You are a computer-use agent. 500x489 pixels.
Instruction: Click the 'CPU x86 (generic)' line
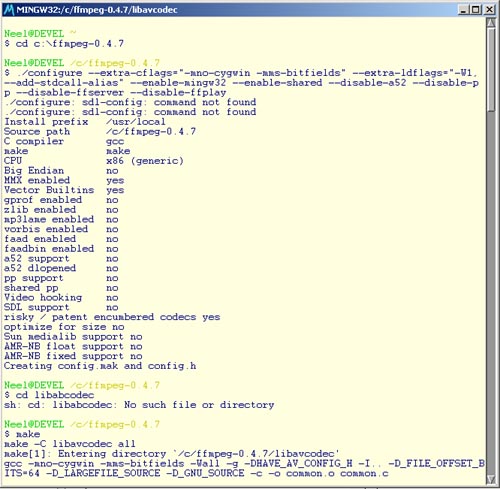point(94,161)
